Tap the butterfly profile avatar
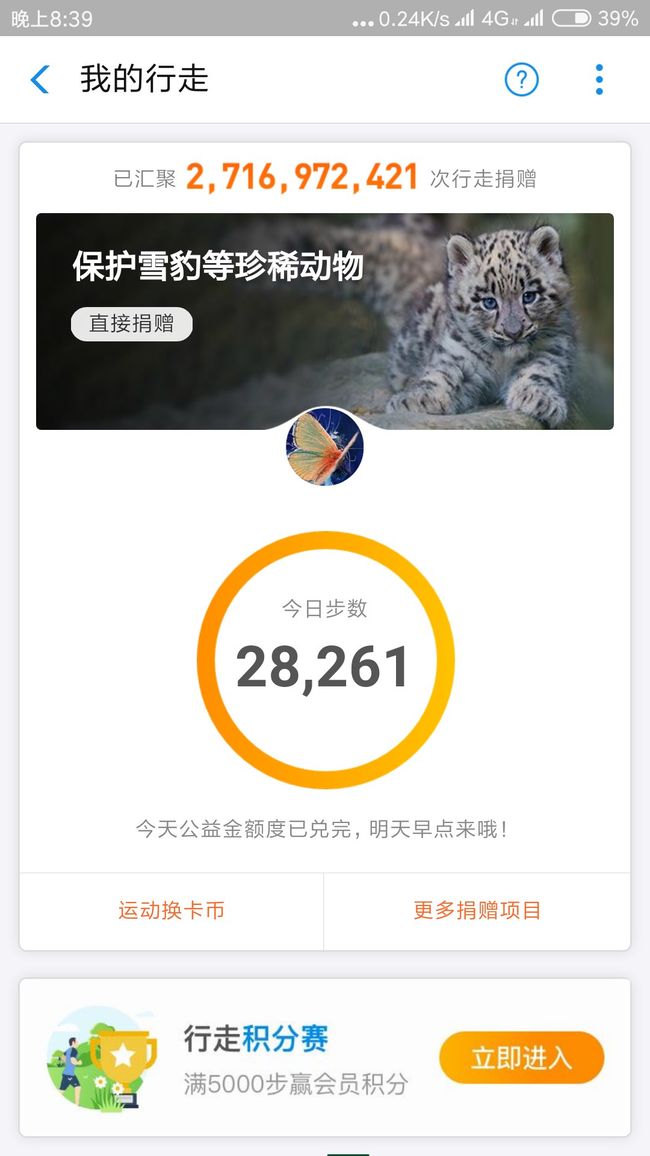 (x=324, y=447)
